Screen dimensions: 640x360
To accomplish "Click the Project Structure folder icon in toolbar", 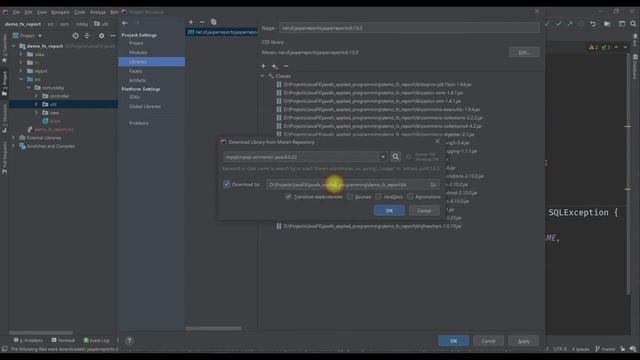I will tap(607, 24).
